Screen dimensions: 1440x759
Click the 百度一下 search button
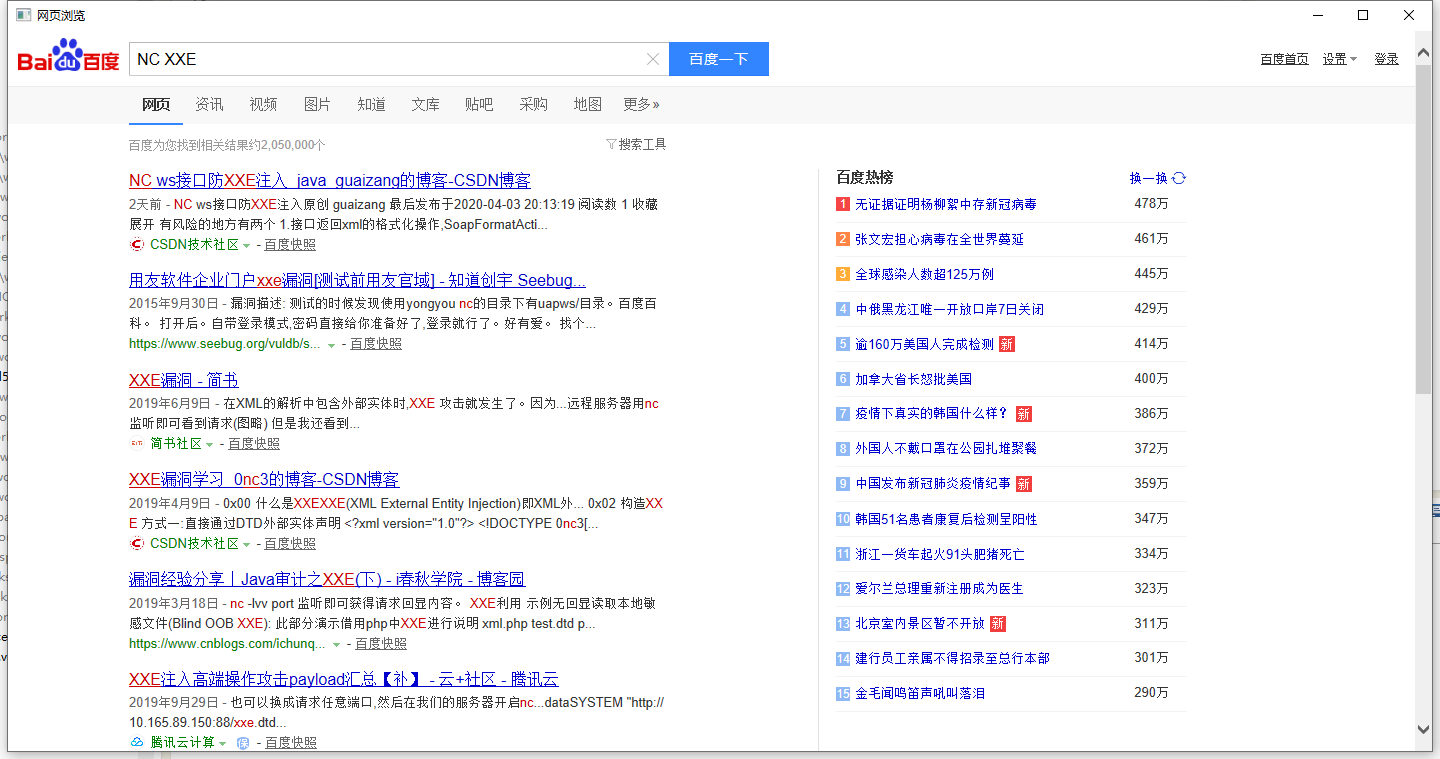click(718, 59)
